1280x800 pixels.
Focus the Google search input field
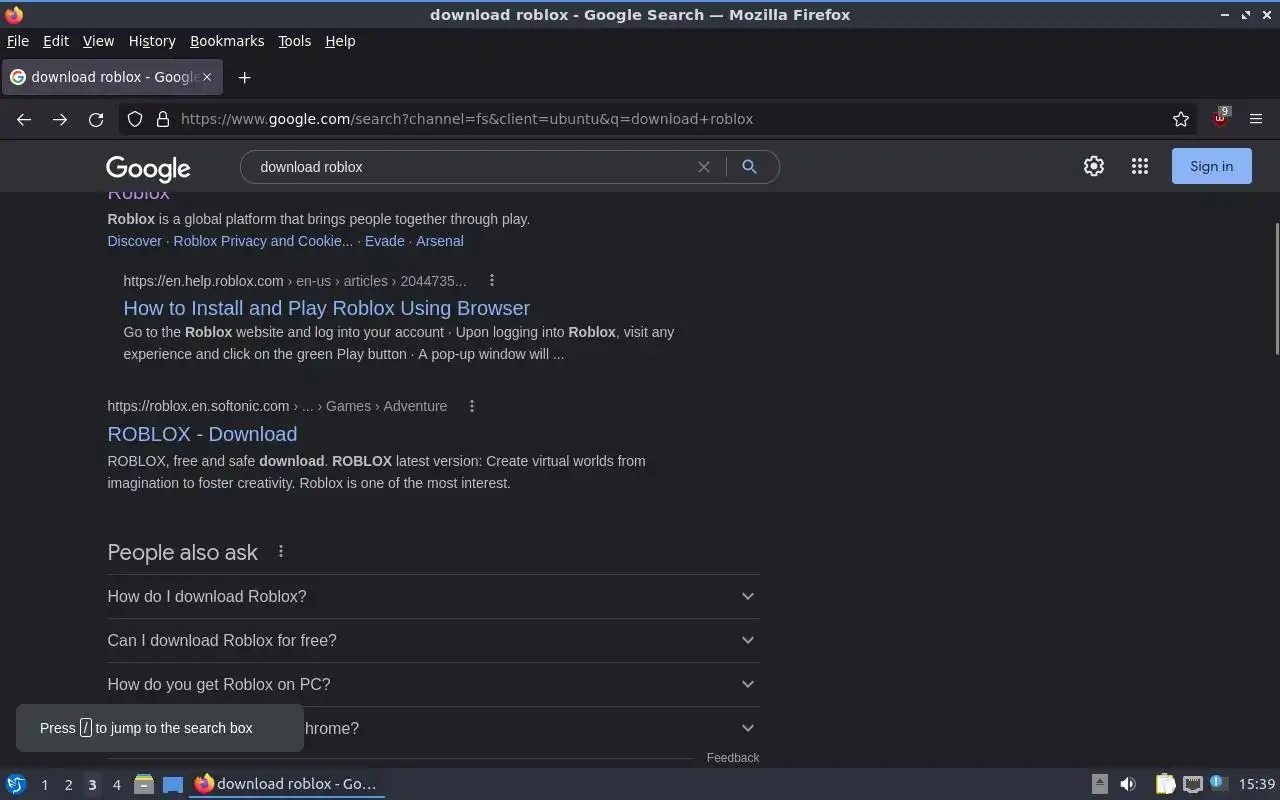point(475,167)
